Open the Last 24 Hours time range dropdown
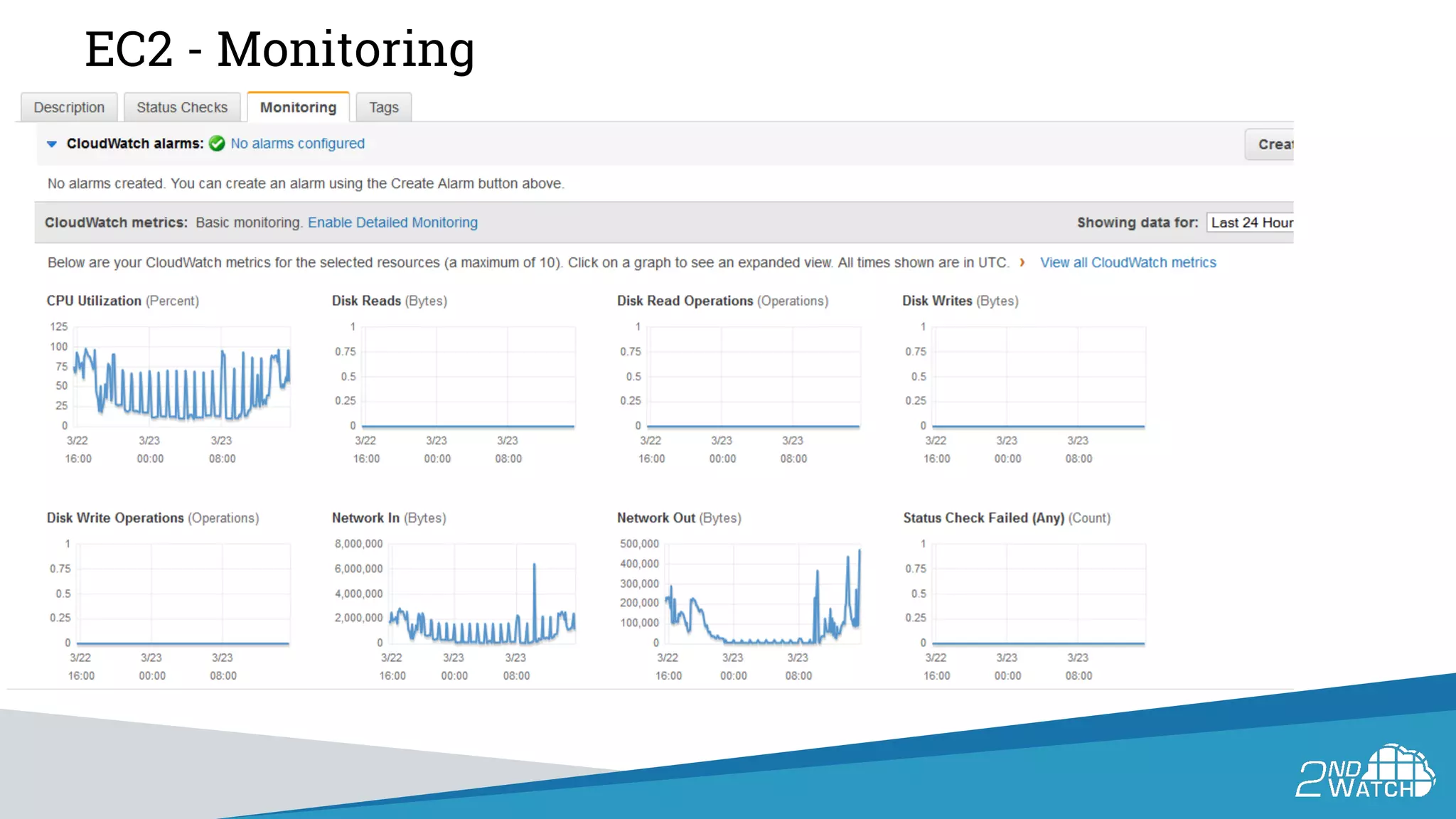 1251,223
